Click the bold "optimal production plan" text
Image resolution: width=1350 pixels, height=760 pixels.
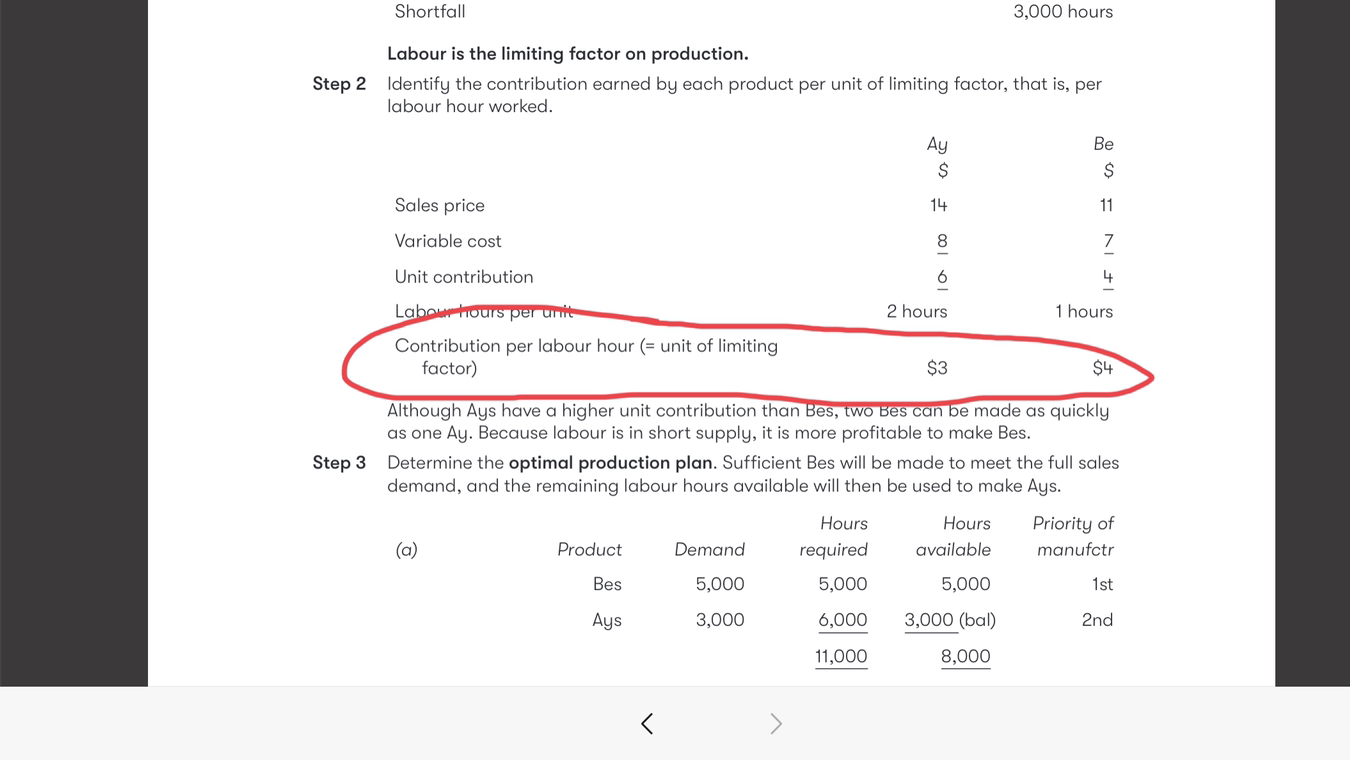point(610,463)
